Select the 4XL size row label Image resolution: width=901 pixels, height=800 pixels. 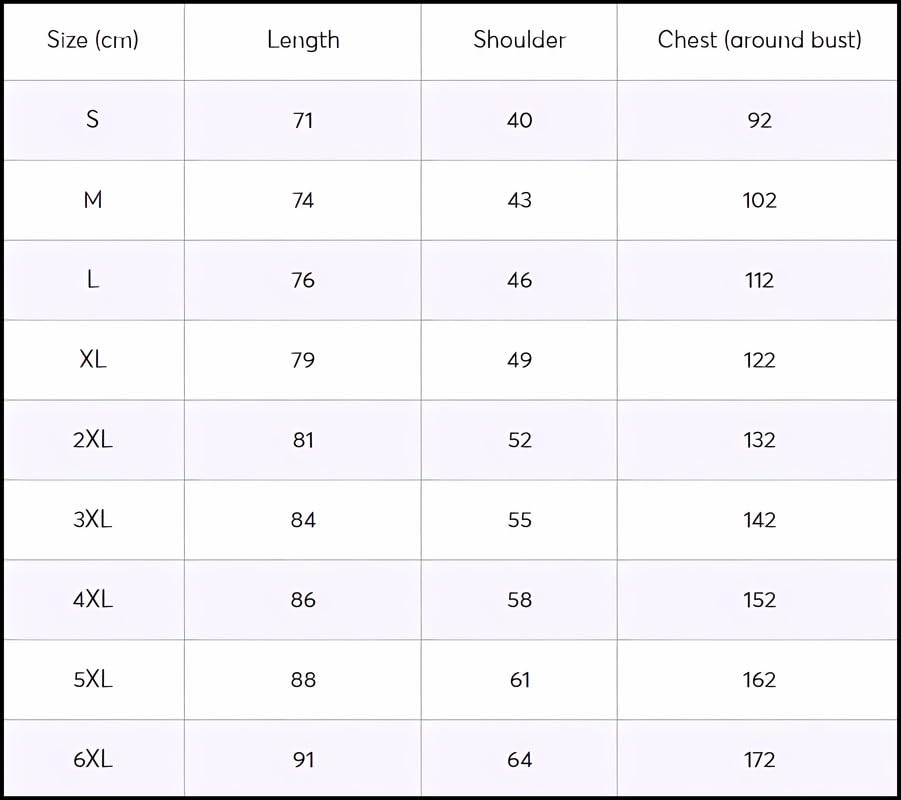tap(93, 600)
